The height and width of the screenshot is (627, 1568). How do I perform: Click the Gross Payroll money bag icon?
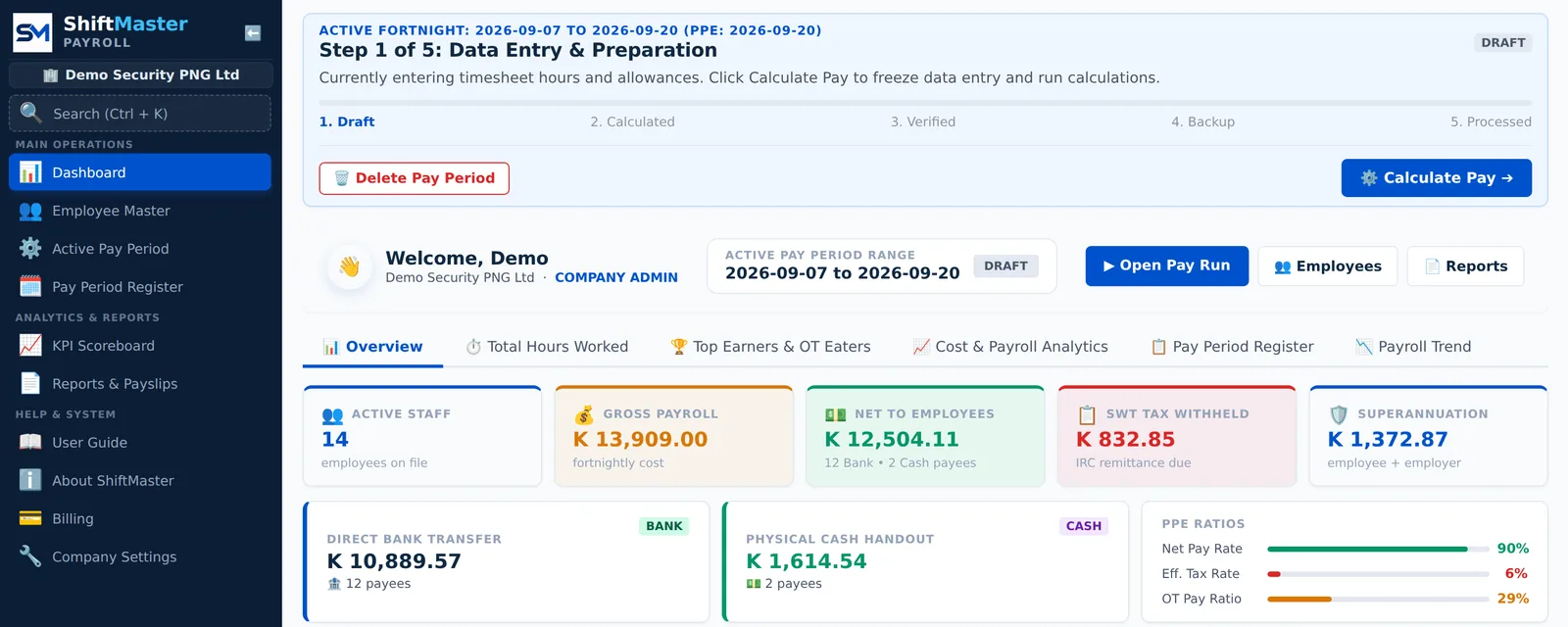[x=584, y=414]
